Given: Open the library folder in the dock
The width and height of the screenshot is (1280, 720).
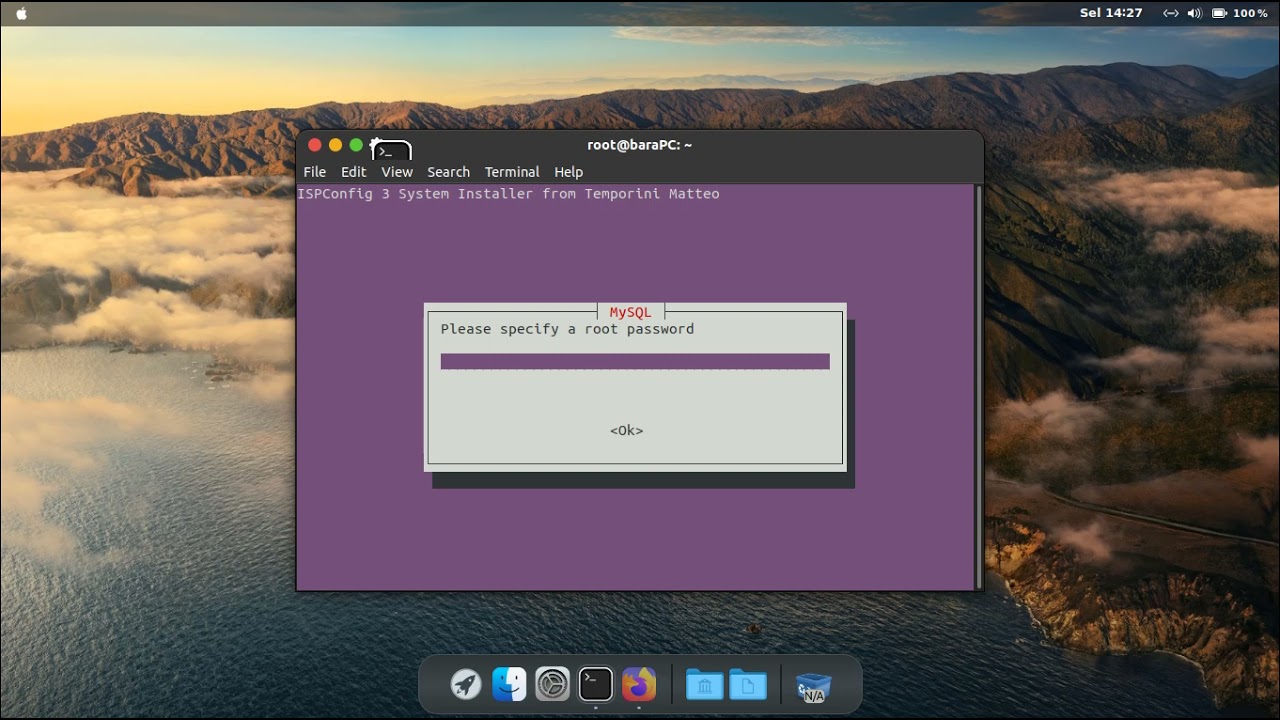Looking at the screenshot, I should tap(704, 685).
